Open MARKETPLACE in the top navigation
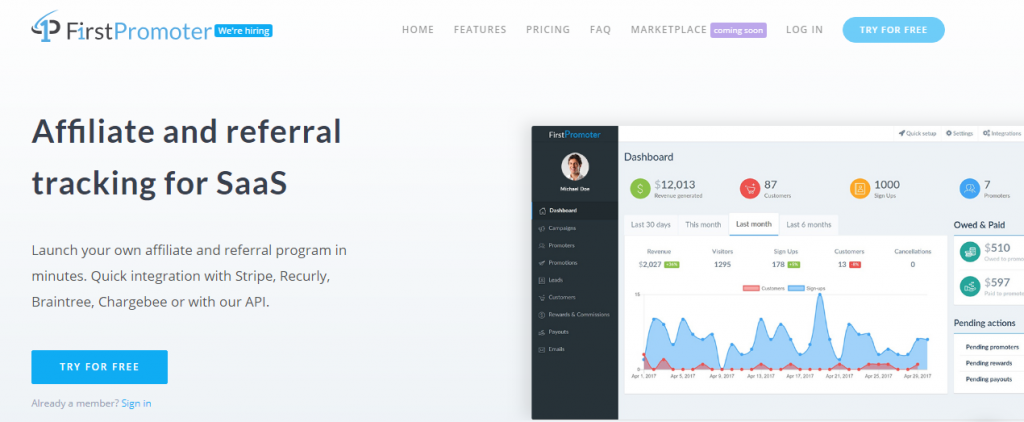 669,30
